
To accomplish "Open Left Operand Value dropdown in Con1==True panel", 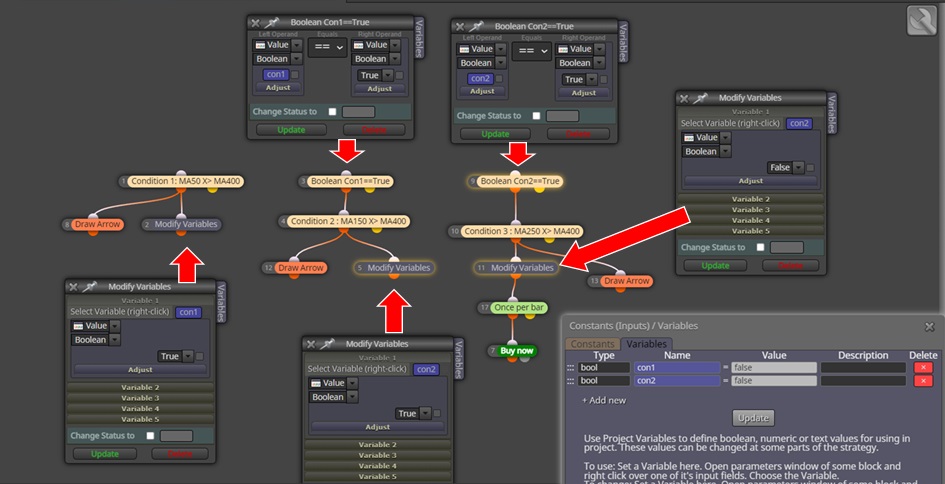I will tap(295, 45).
